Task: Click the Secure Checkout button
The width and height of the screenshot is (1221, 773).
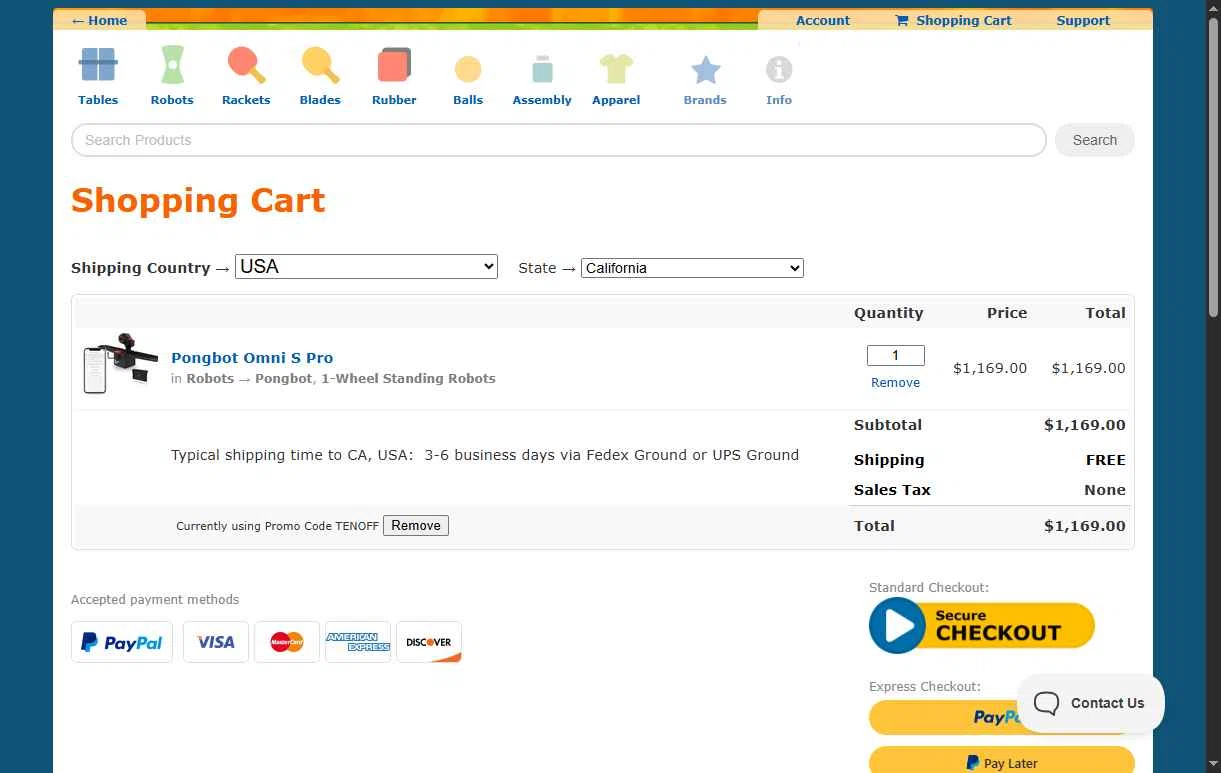Action: [x=982, y=626]
